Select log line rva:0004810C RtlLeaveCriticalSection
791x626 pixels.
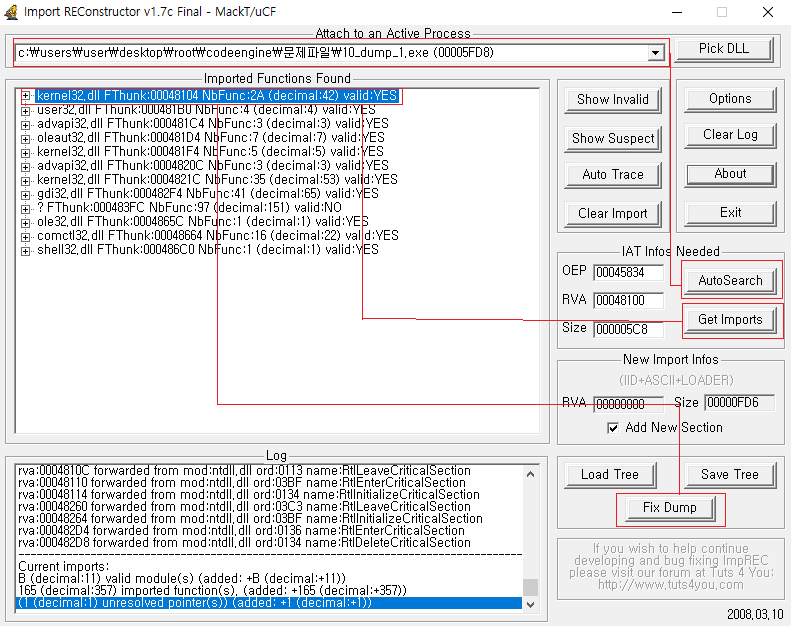[x=244, y=471]
